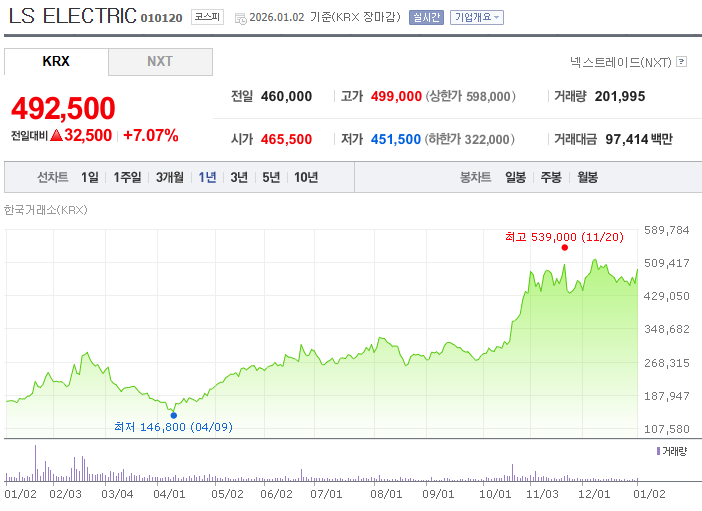
Task: Select the 3개월 line chart period
Action: [x=170, y=177]
